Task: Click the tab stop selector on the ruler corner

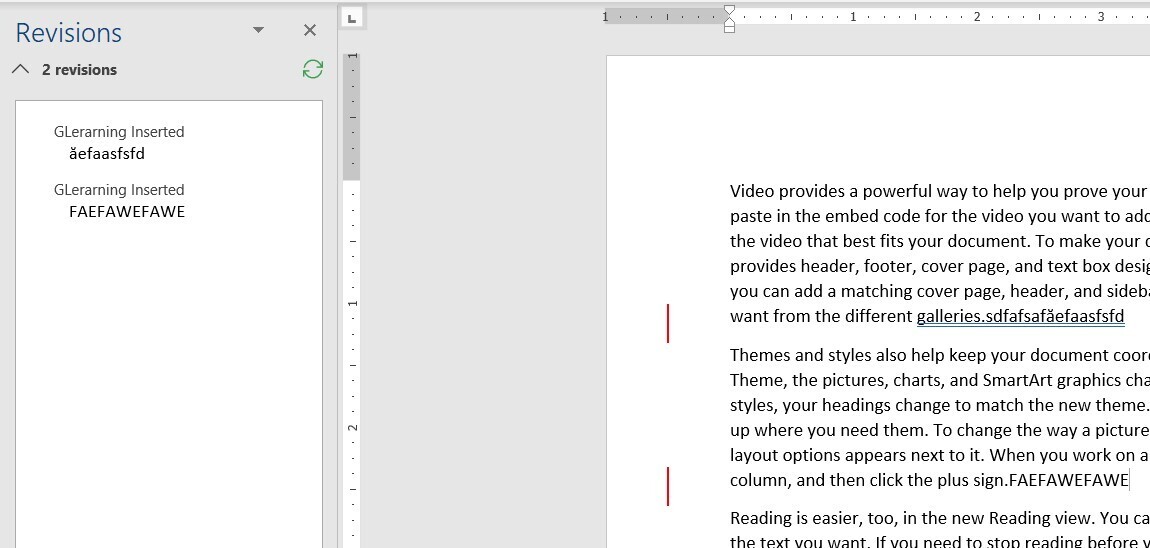Action: 353,18
